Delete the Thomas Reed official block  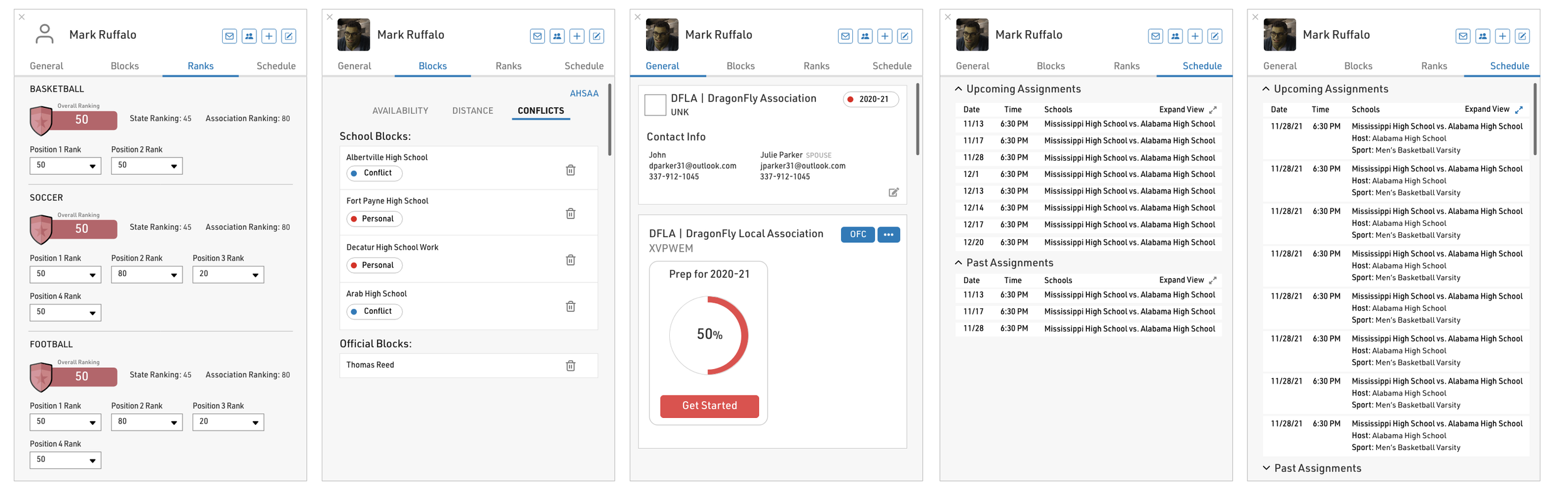pyautogui.click(x=570, y=365)
